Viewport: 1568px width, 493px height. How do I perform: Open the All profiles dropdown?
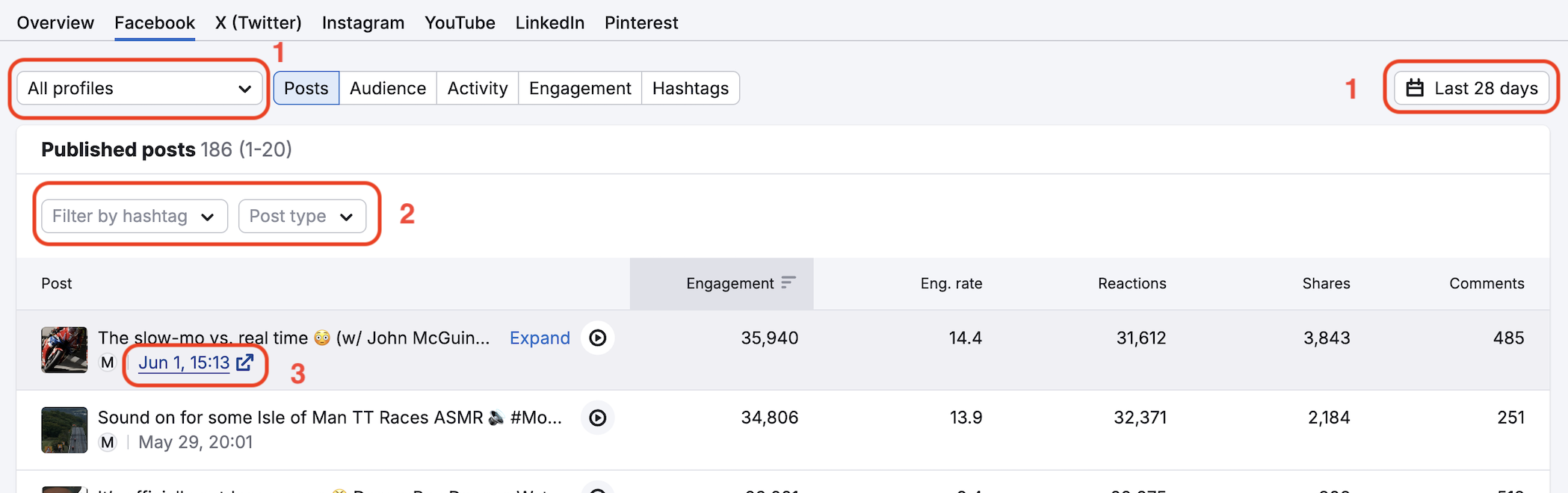coord(140,88)
